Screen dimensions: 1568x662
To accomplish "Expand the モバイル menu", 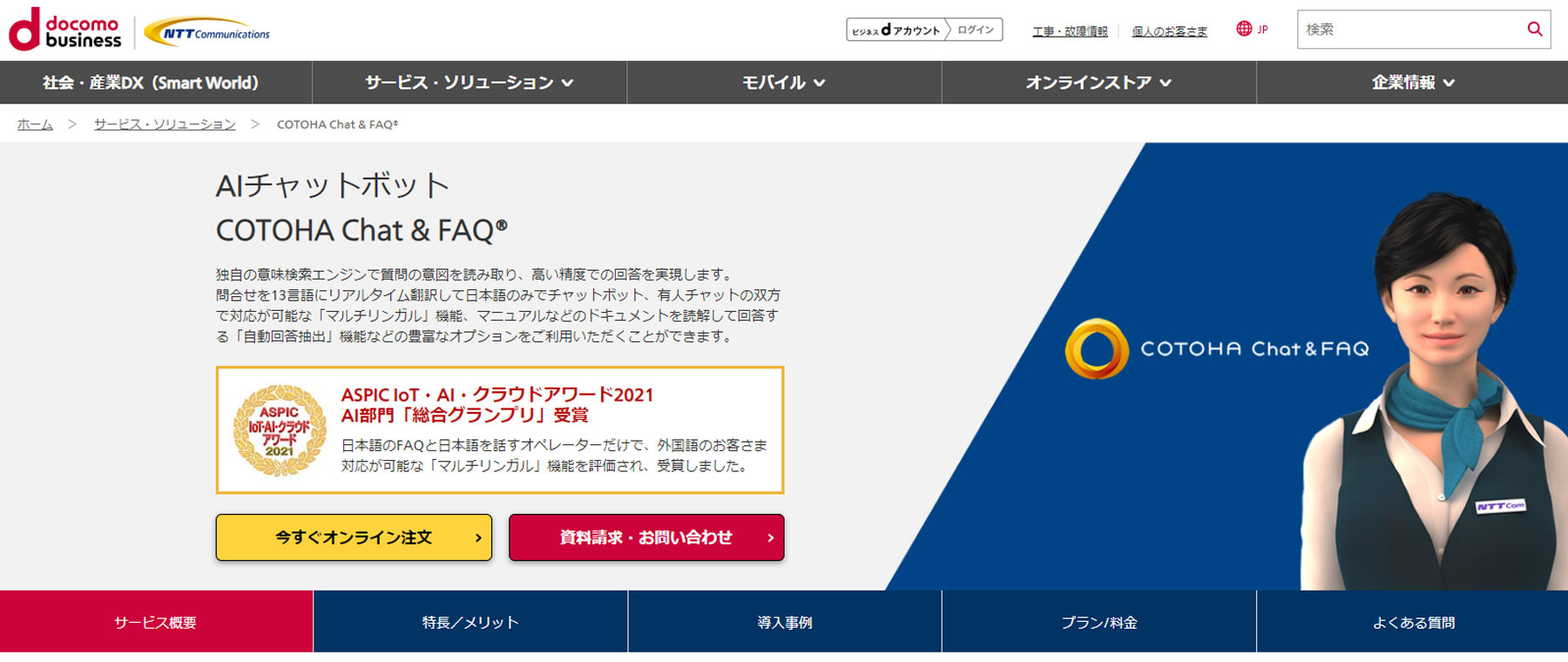I will click(x=784, y=83).
